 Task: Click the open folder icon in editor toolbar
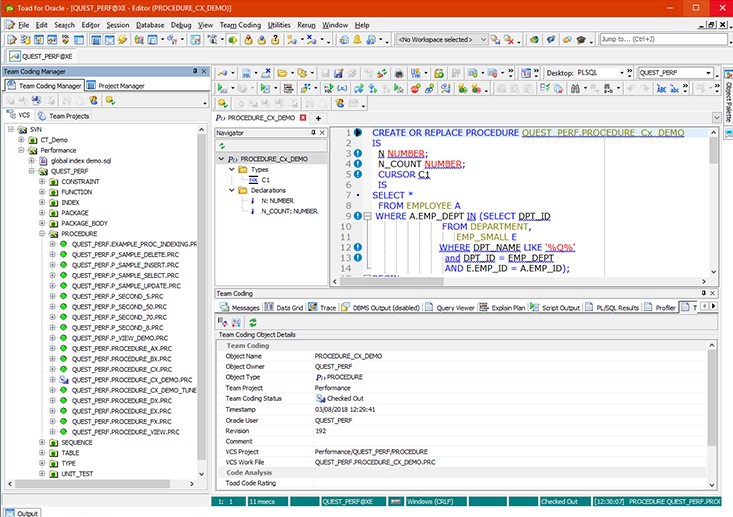282,73
